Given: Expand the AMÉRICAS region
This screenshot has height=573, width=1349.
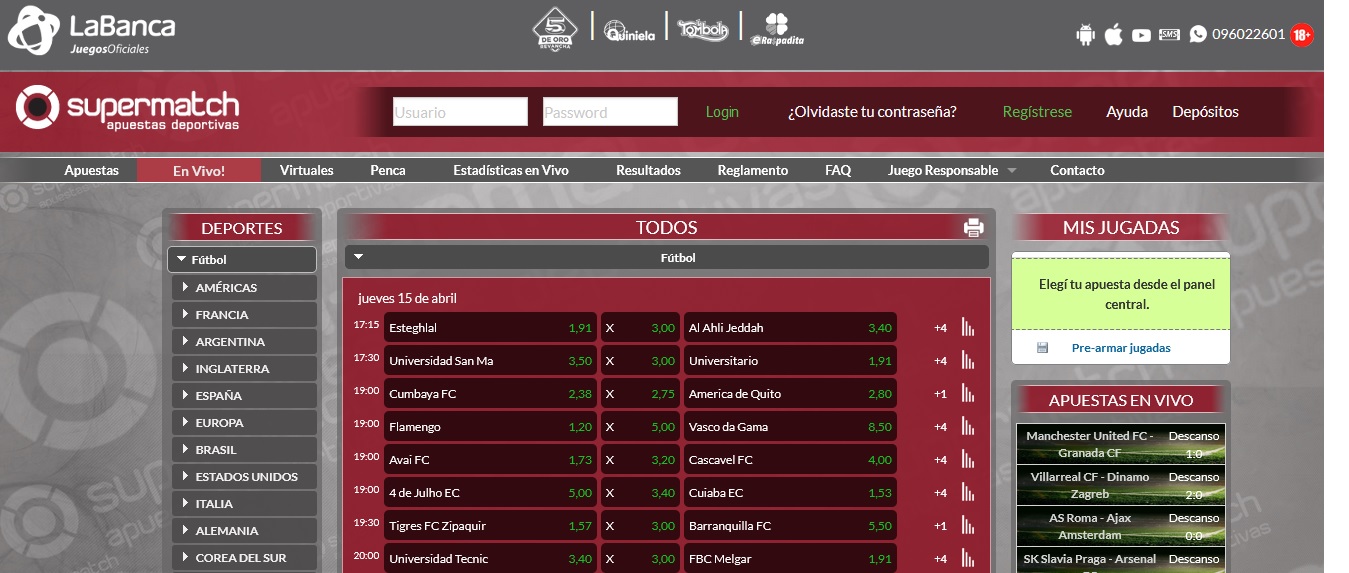Looking at the screenshot, I should coord(244,287).
